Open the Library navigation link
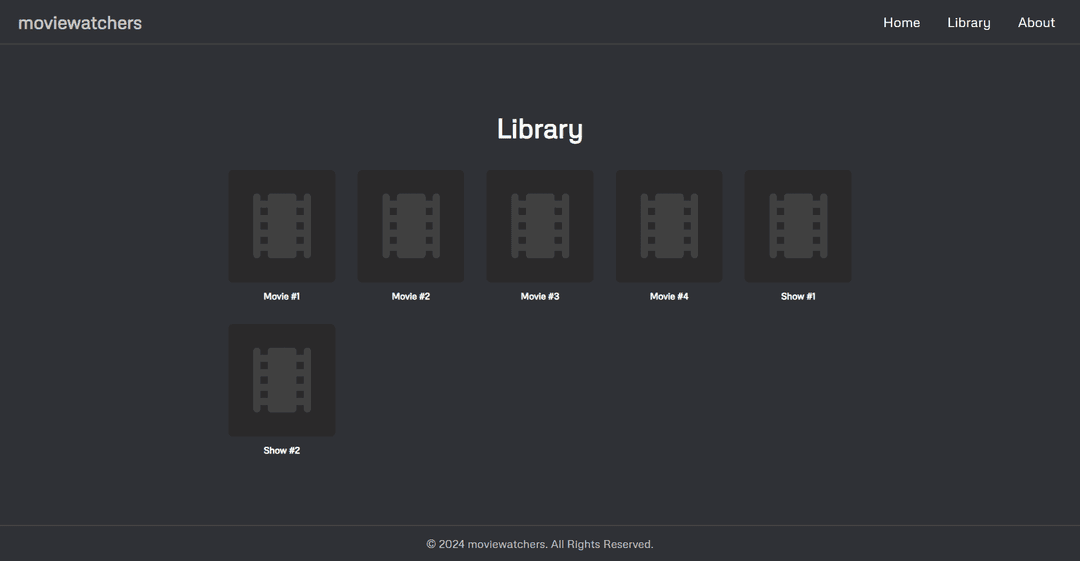This screenshot has width=1080, height=561. coord(968,22)
